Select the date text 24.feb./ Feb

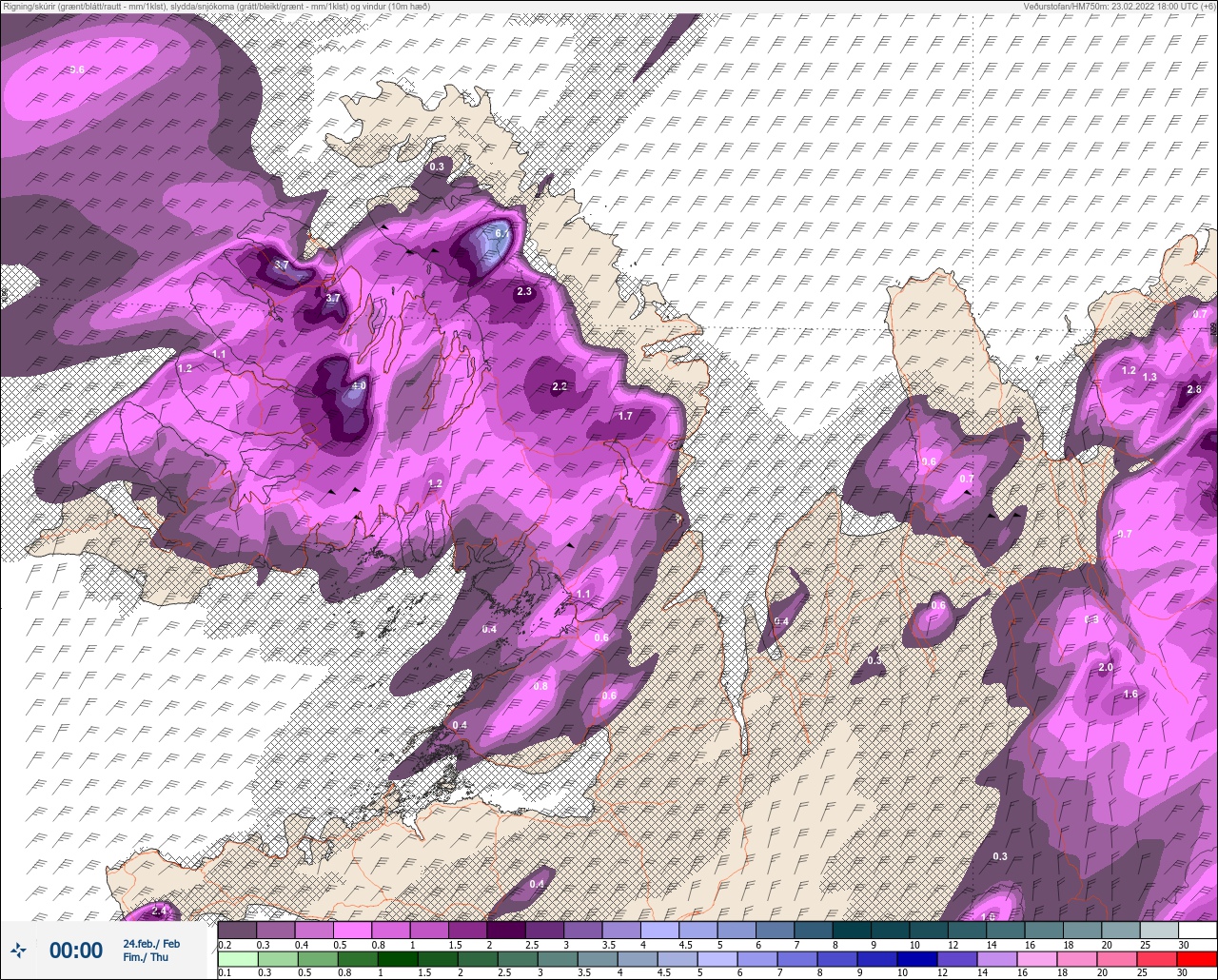coord(151,943)
